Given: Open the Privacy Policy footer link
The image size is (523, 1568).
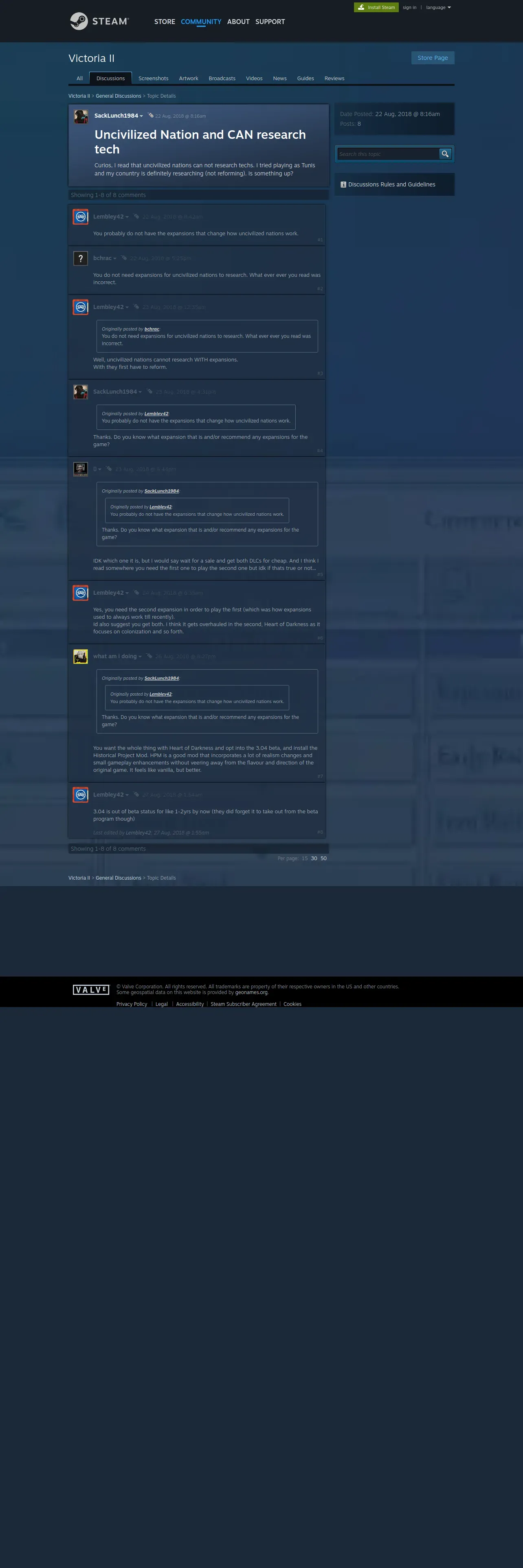Looking at the screenshot, I should coord(132,1004).
